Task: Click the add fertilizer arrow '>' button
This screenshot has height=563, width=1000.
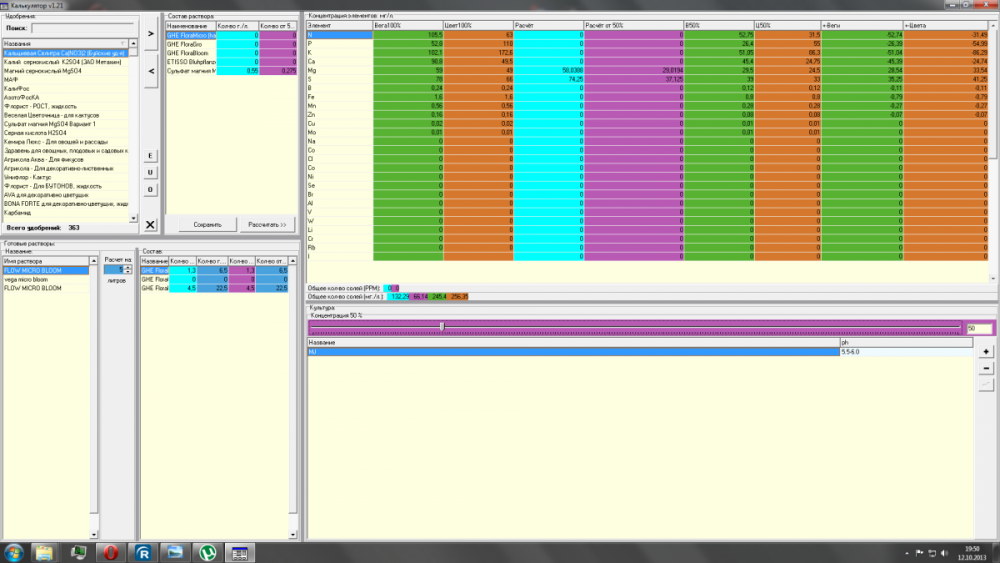Action: [x=151, y=33]
